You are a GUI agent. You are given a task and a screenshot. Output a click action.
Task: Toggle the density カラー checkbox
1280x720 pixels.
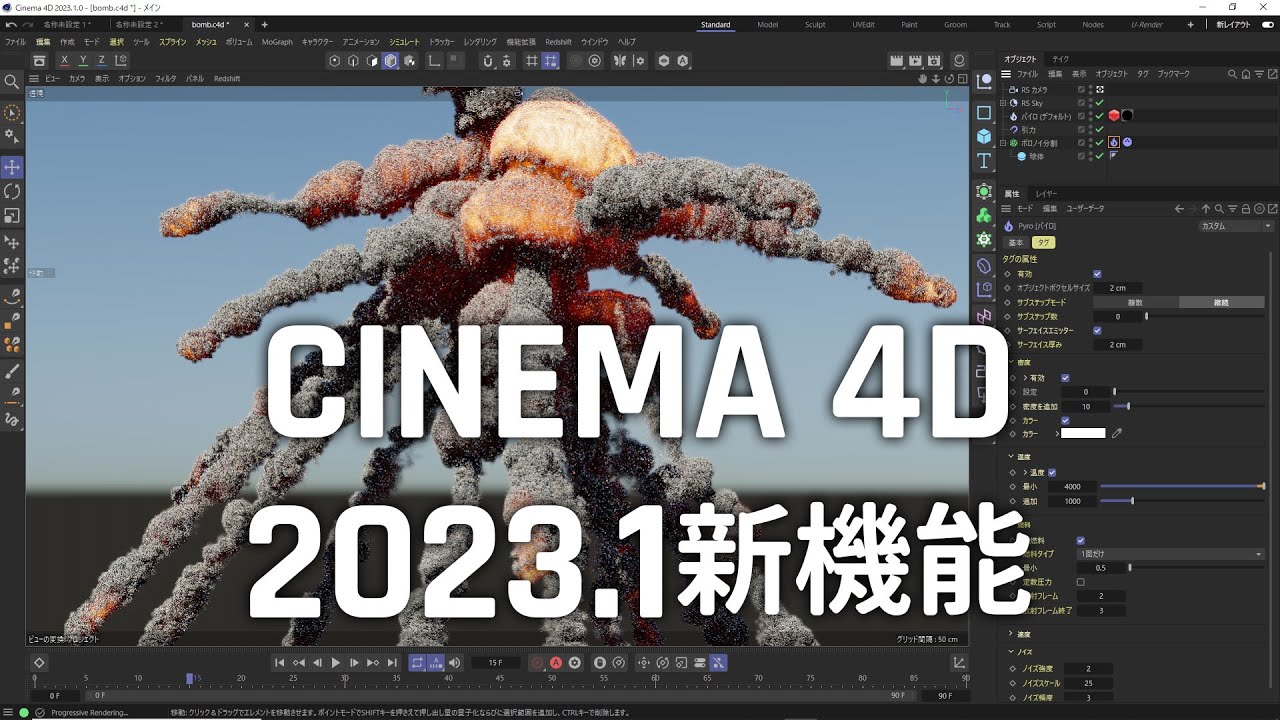pos(1065,420)
